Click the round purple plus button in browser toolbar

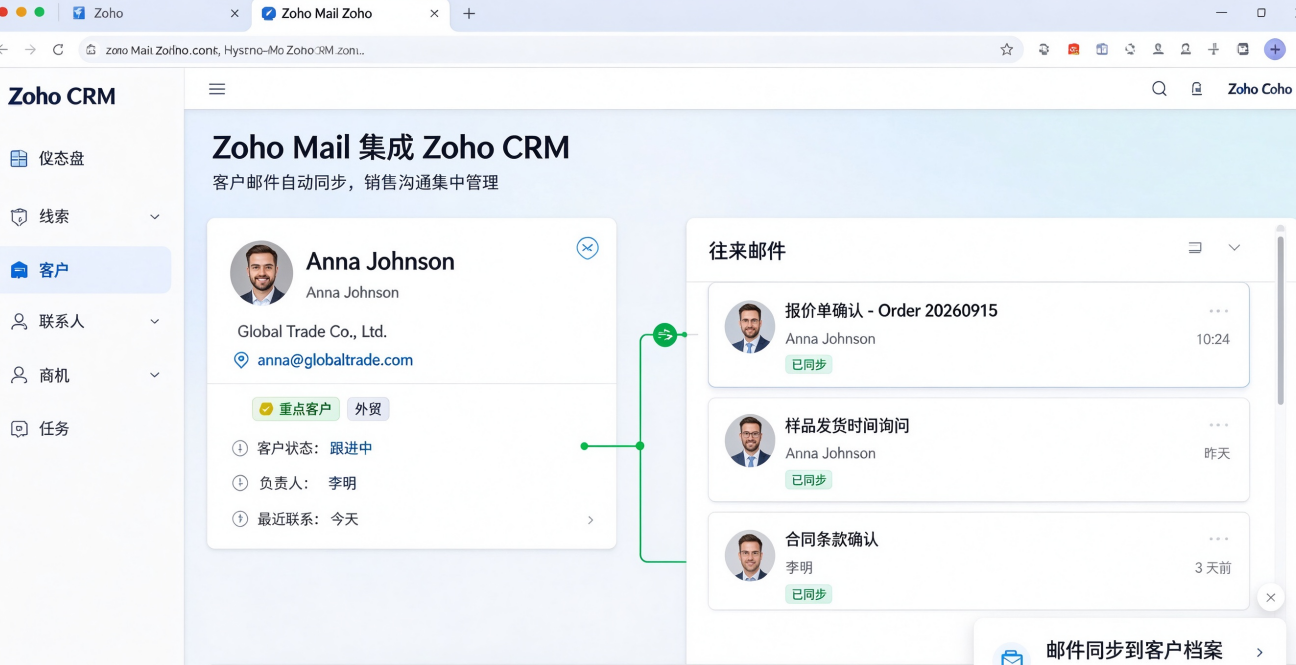1275,49
